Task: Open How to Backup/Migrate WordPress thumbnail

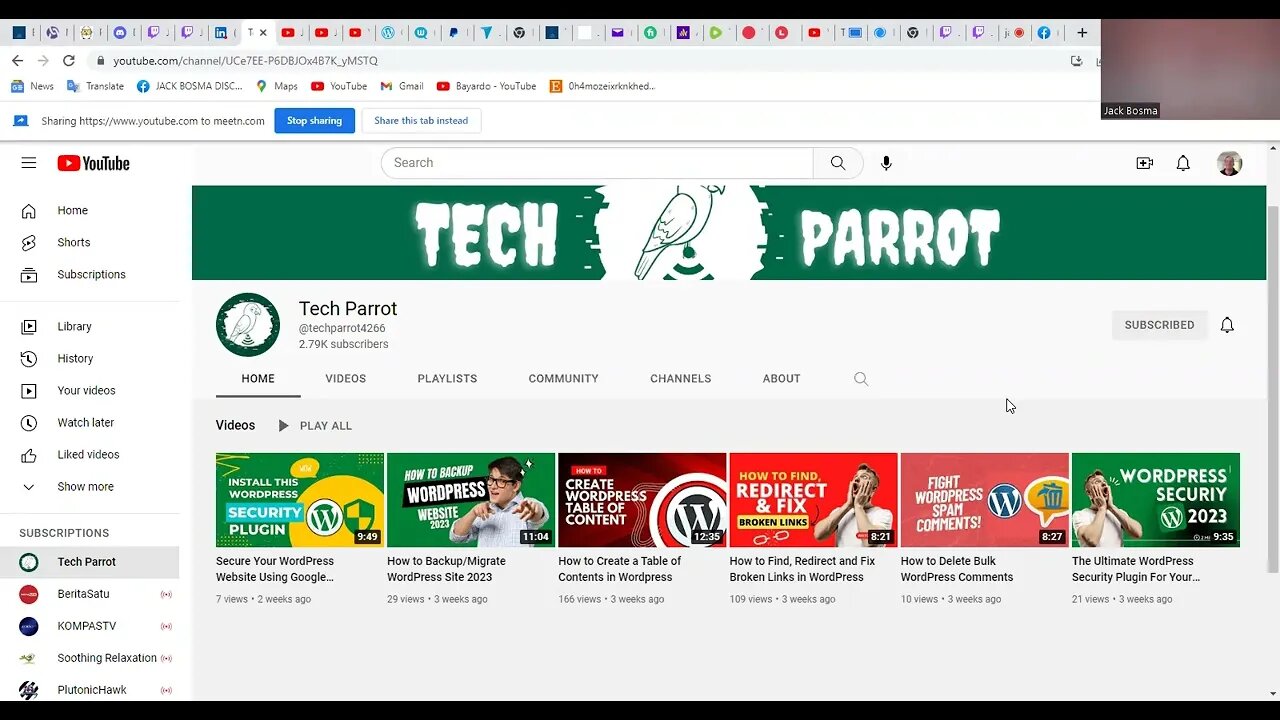Action: pyautogui.click(x=471, y=500)
